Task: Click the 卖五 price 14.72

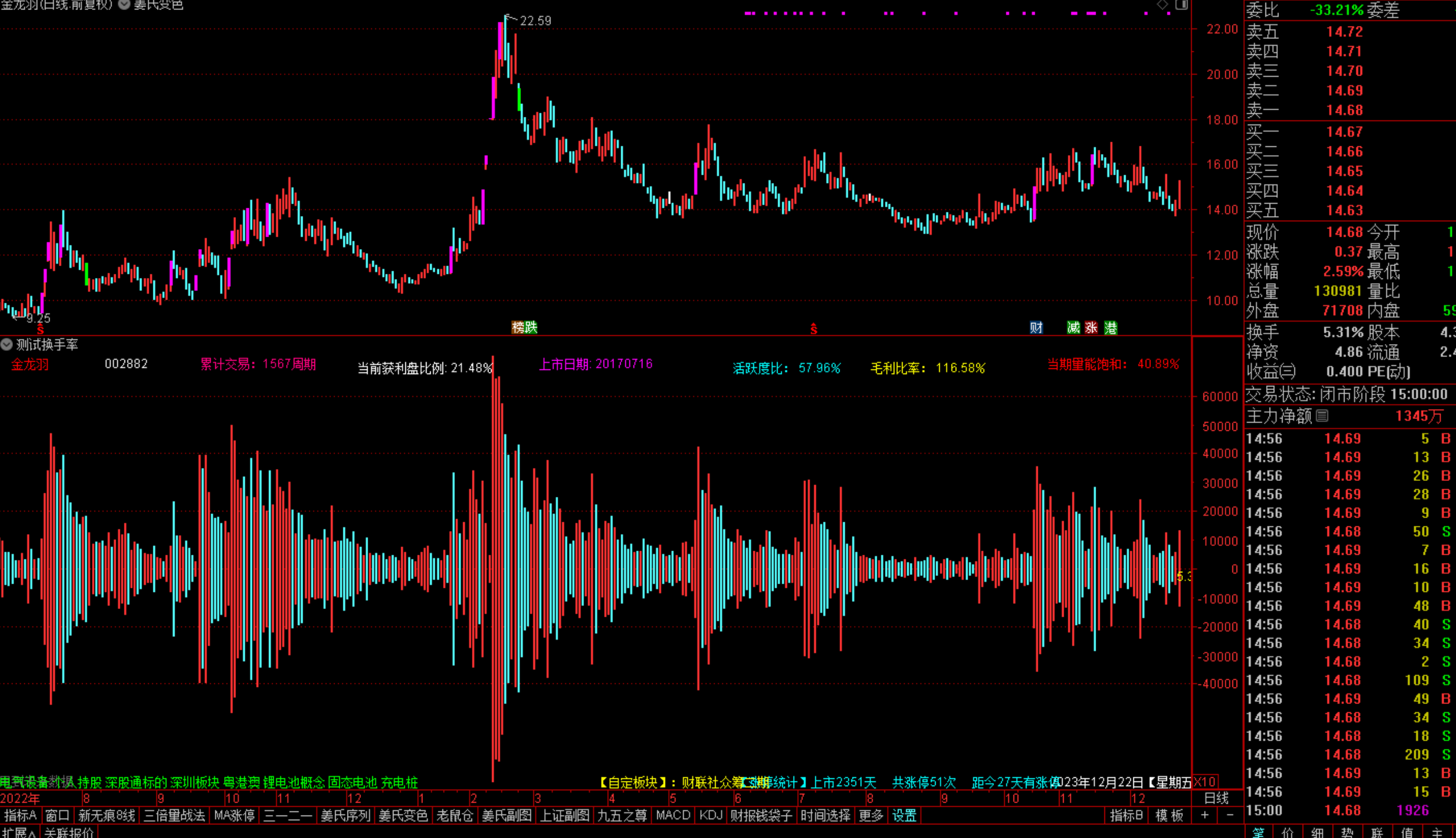Action: click(1344, 31)
